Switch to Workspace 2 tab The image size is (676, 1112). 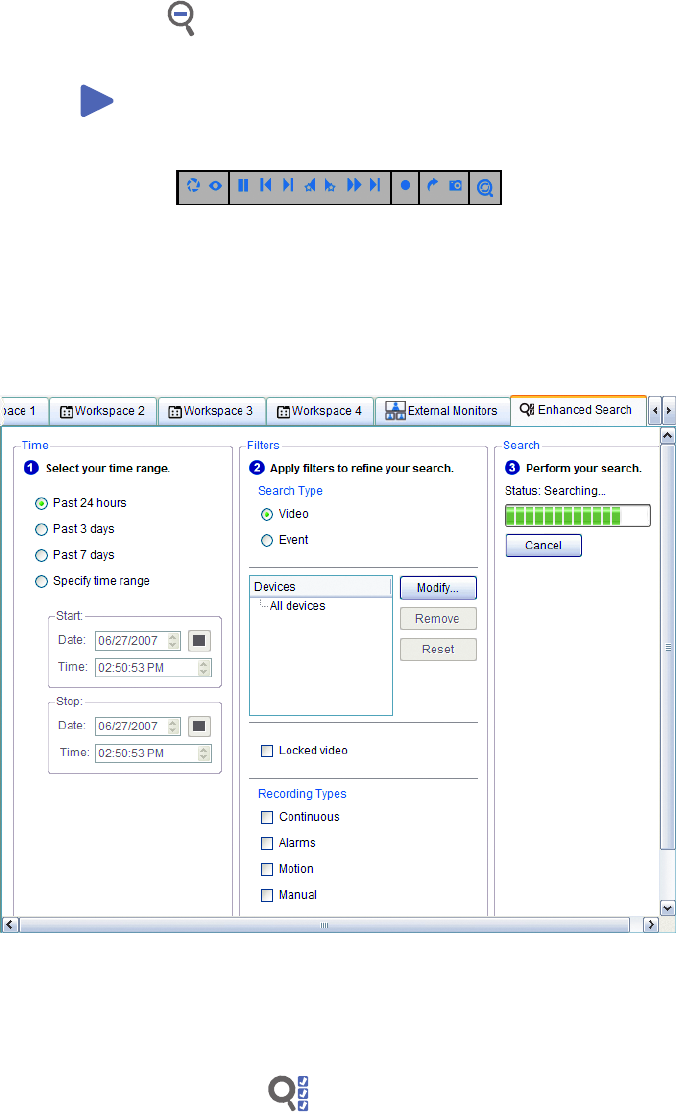[103, 411]
